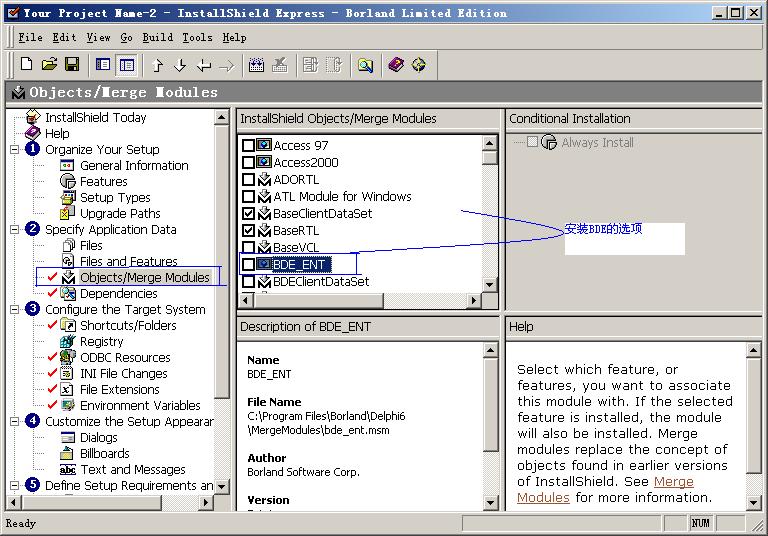This screenshot has width=768, height=536.
Task: Open the Edit menu
Action: click(x=64, y=37)
